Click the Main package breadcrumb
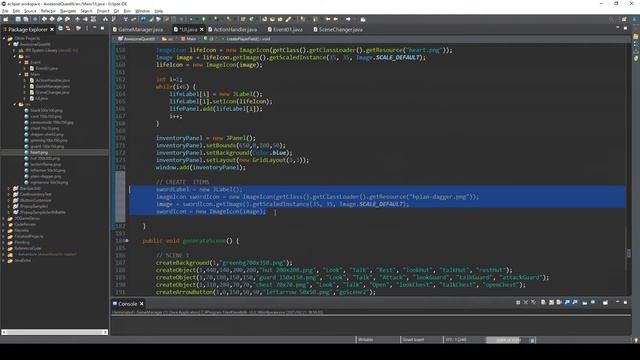This screenshot has width=640, height=360. [x=189, y=39]
